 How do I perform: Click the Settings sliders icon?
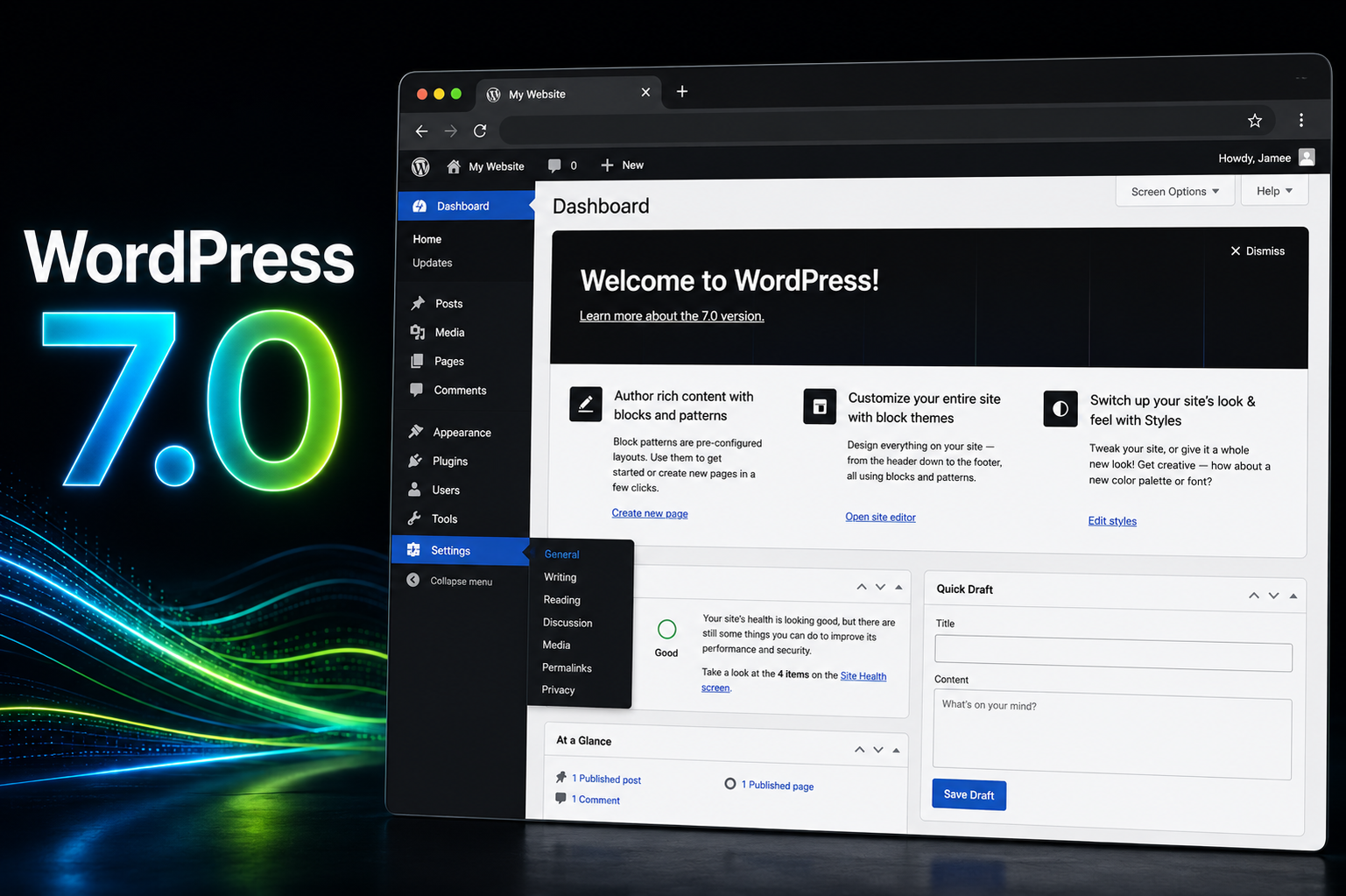[x=413, y=550]
